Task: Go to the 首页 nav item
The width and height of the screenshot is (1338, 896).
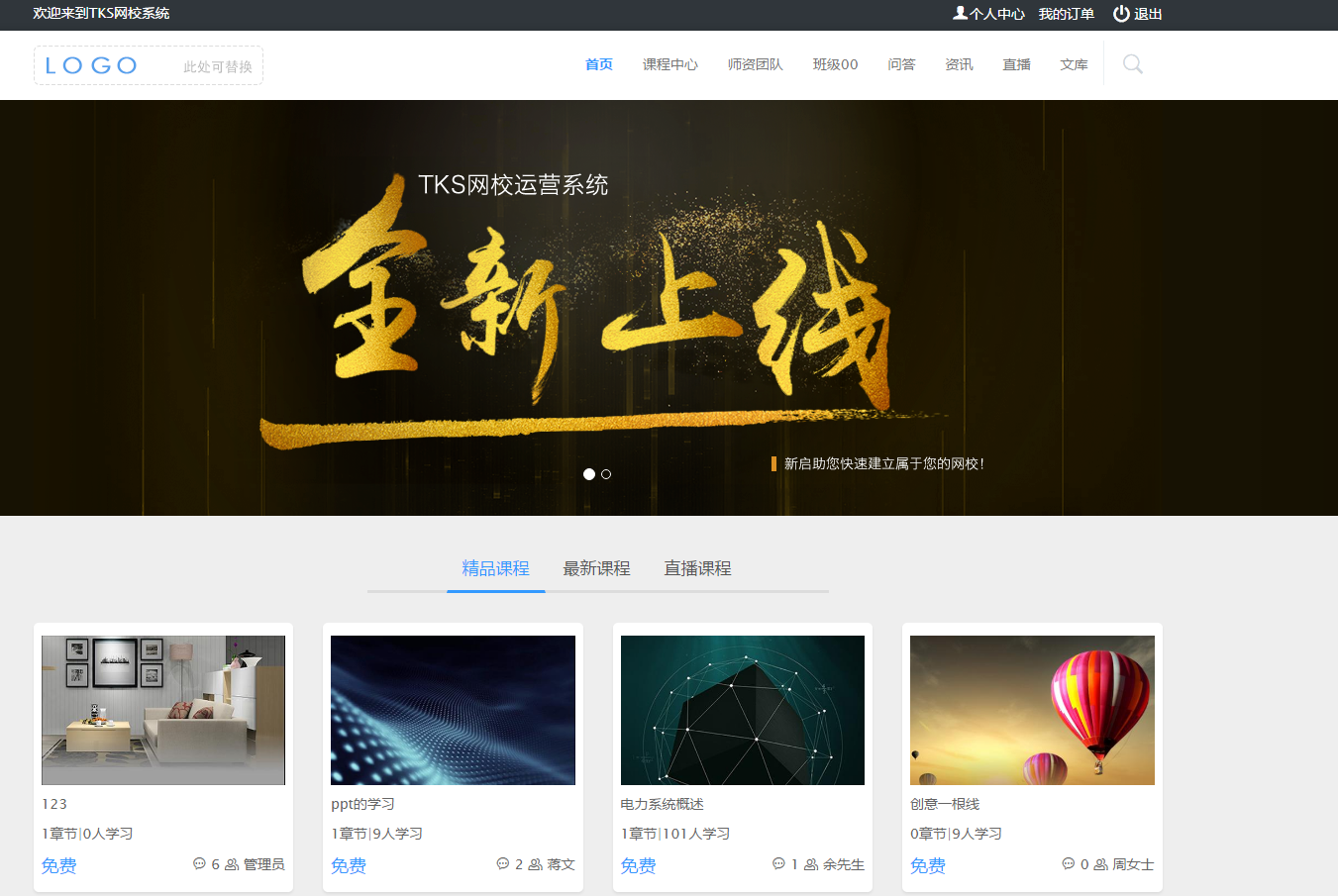Action: click(x=599, y=64)
